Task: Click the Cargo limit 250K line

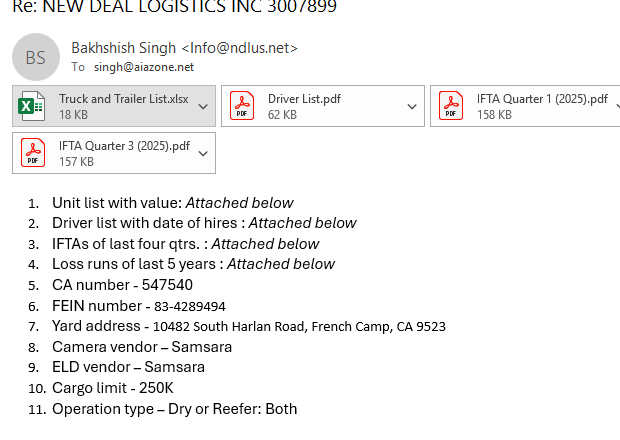Action: (113, 388)
